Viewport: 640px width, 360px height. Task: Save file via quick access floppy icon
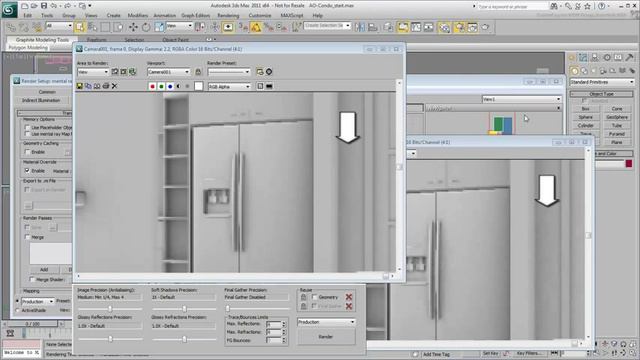tap(44, 6)
